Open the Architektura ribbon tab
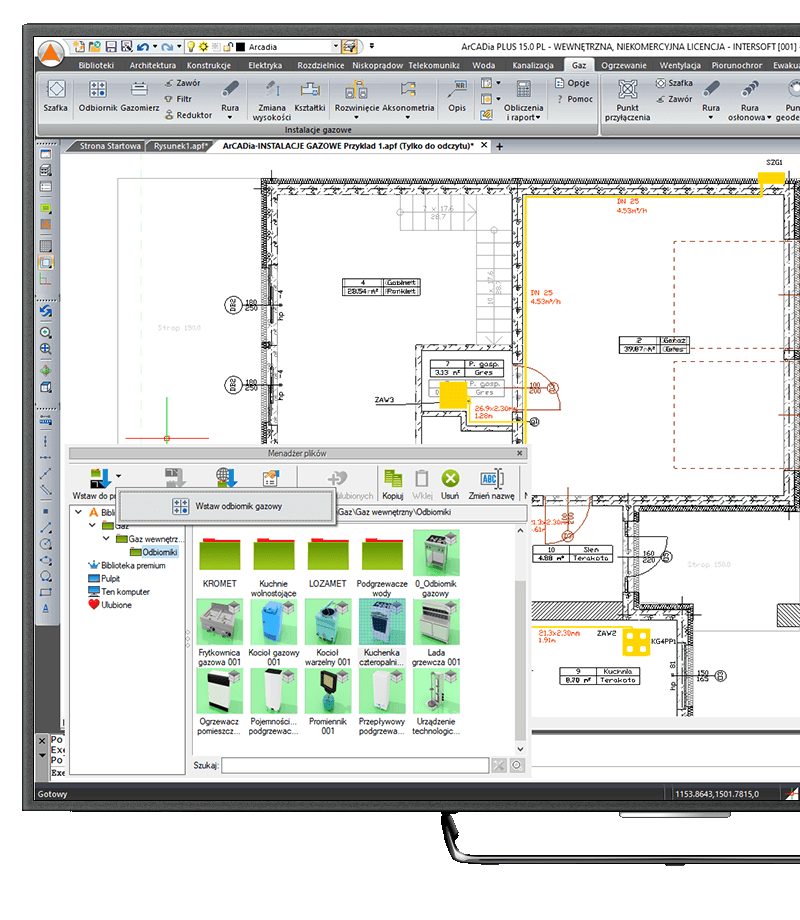Screen dimensions: 800x920 pos(153,65)
